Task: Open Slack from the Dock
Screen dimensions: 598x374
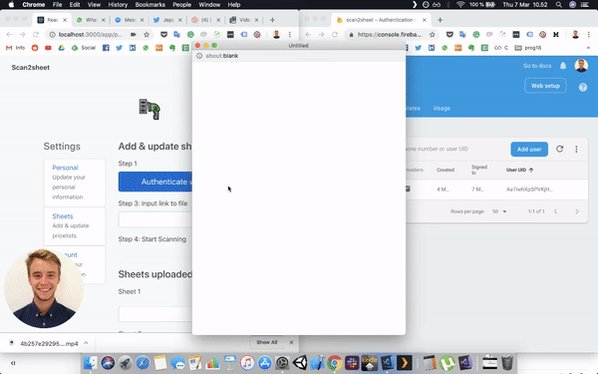Action: click(352, 363)
